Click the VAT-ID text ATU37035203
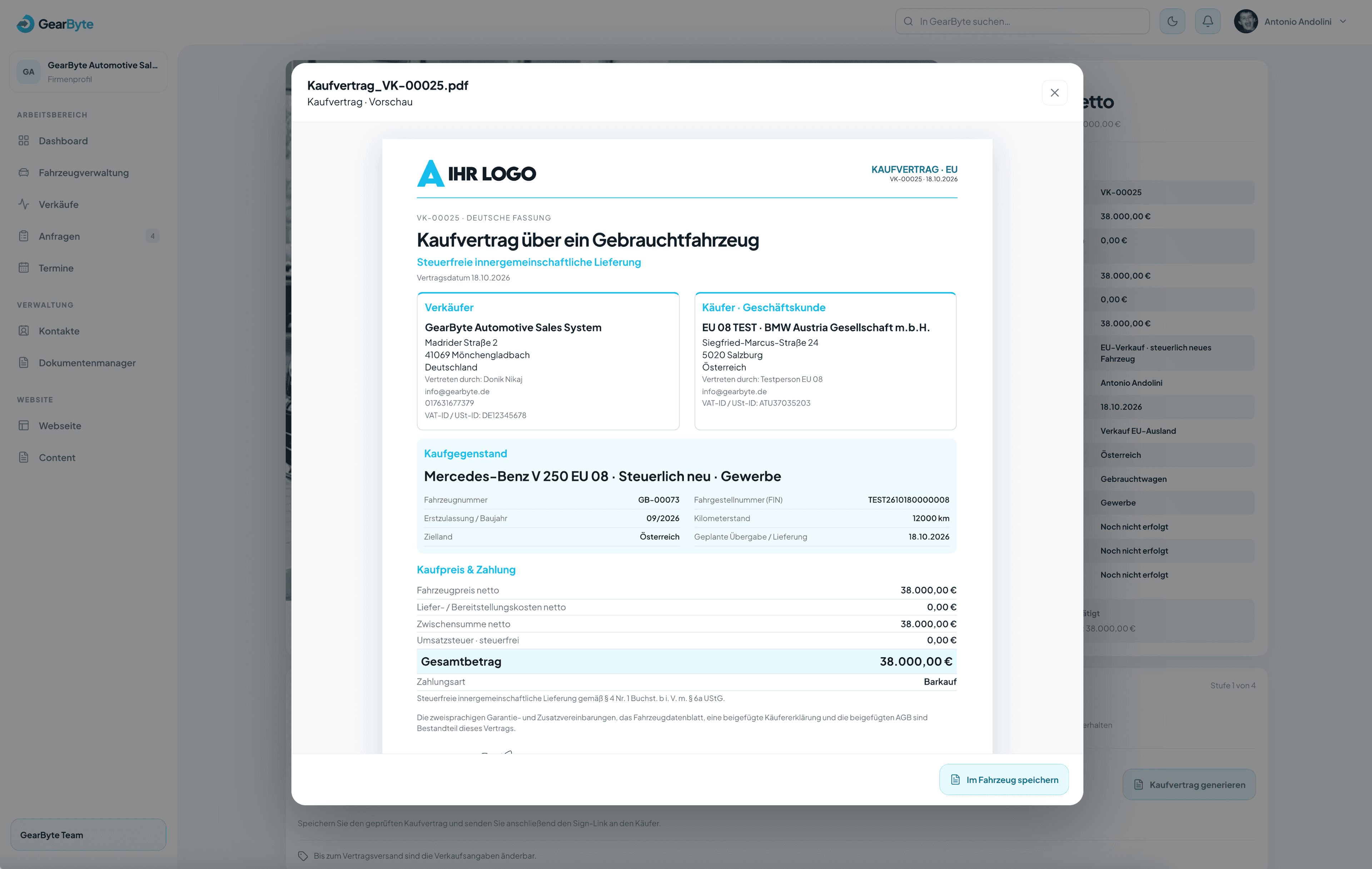This screenshot has width=1372, height=869. pyautogui.click(x=785, y=403)
